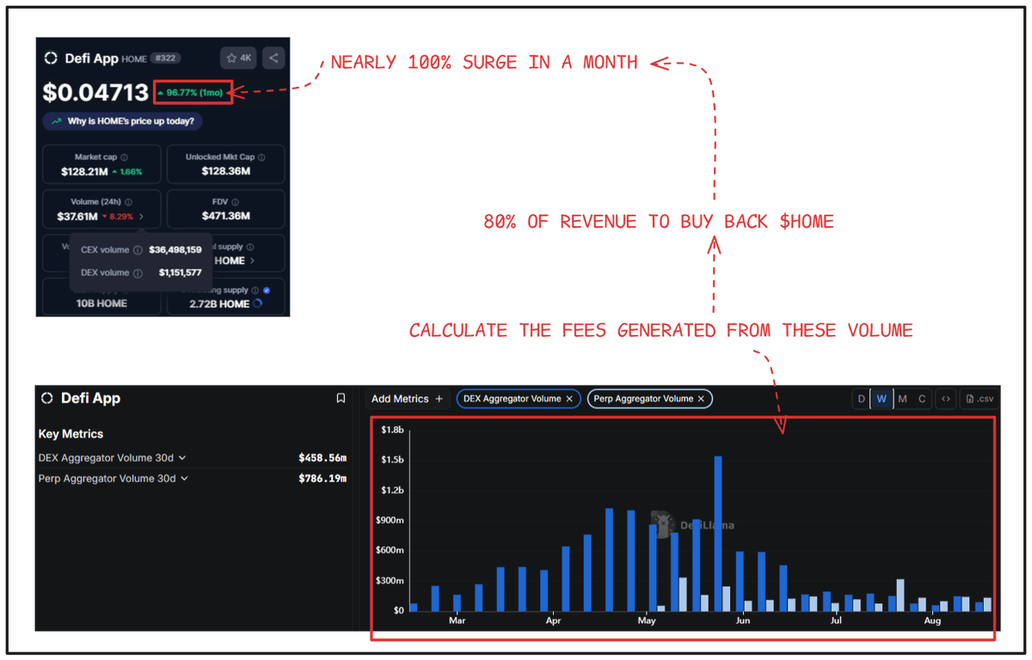Switch chart to Monthly (M) interval

(902, 399)
